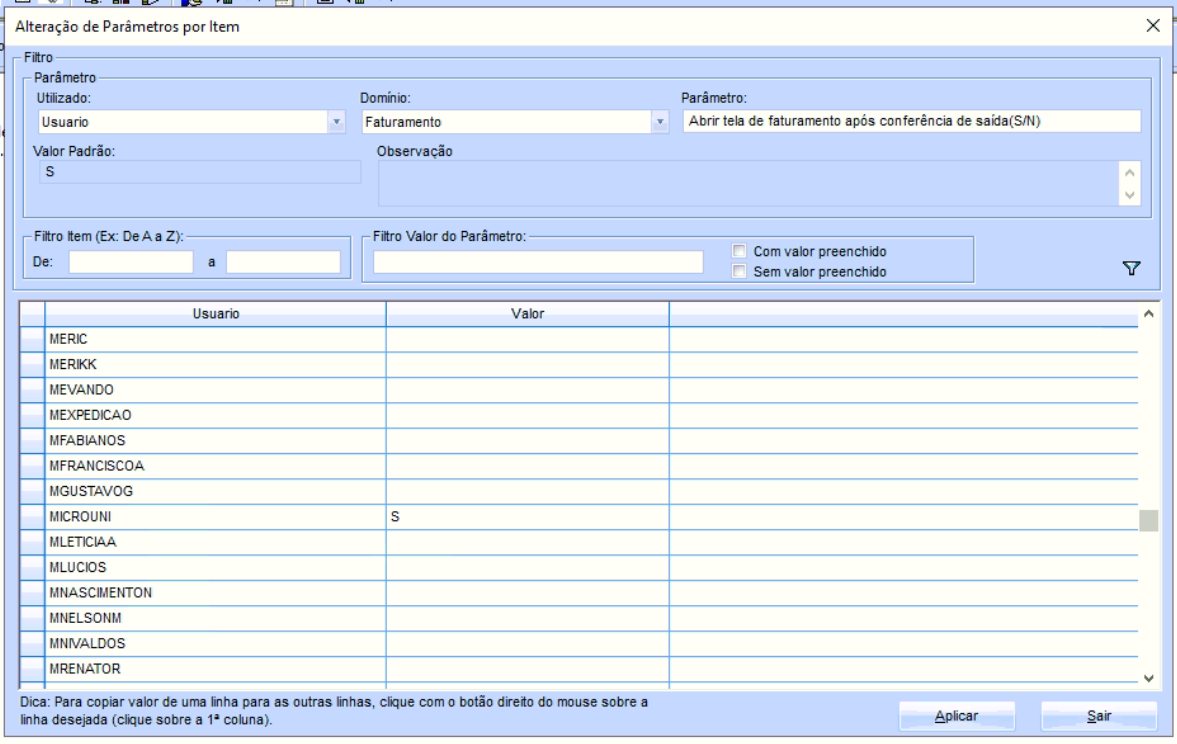Select row marker for MICROUNI

tap(32, 517)
